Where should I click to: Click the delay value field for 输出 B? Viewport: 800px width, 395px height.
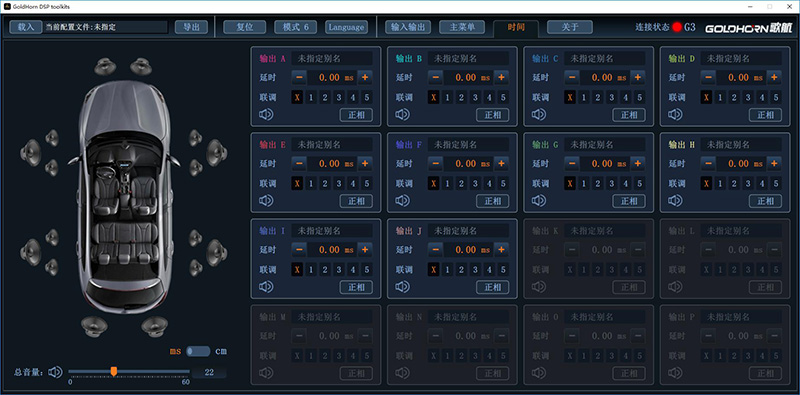pos(469,78)
